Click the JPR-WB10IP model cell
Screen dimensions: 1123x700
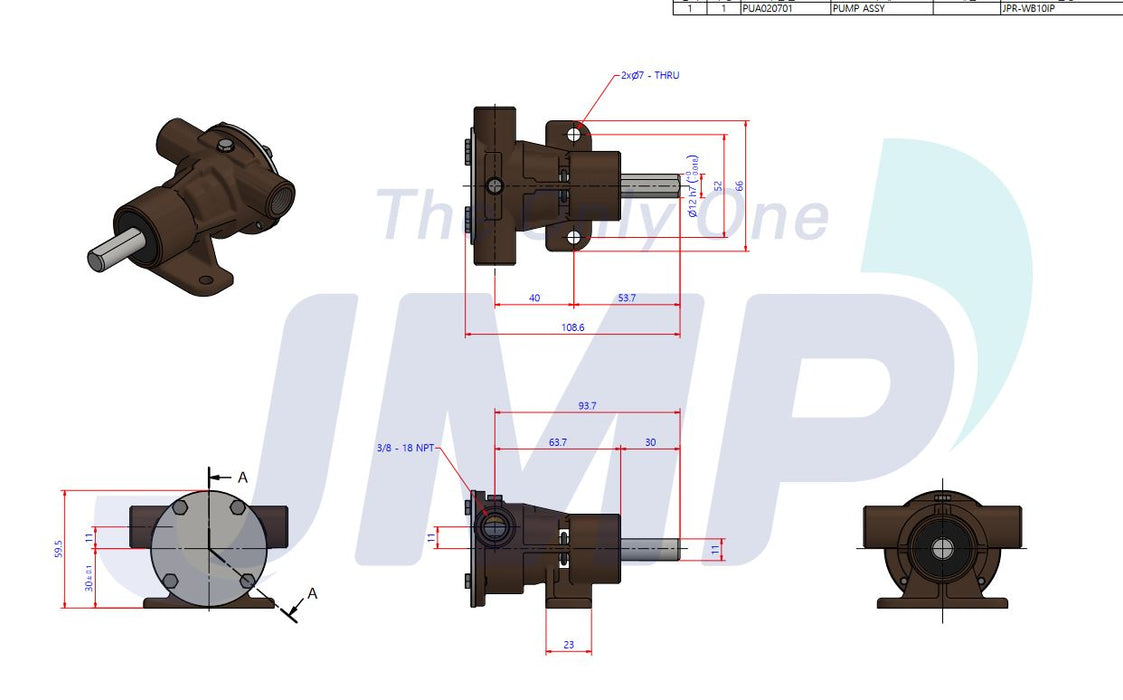pyautogui.click(x=1061, y=9)
